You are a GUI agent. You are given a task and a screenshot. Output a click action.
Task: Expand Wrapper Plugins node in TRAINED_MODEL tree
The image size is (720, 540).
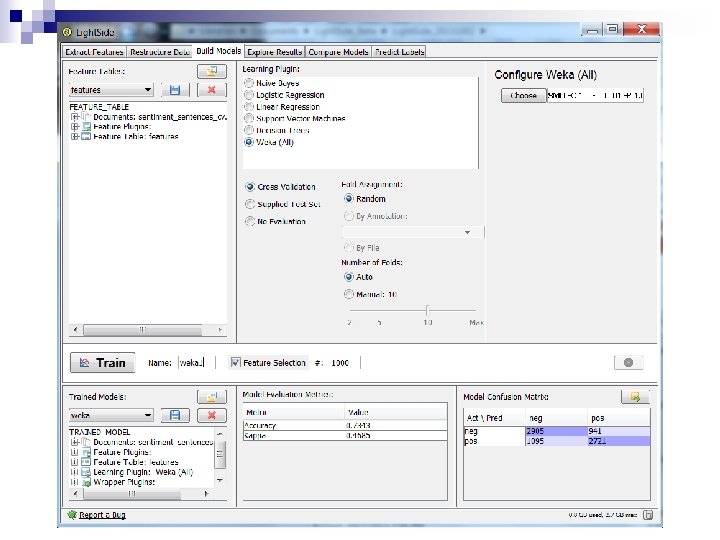click(75, 482)
